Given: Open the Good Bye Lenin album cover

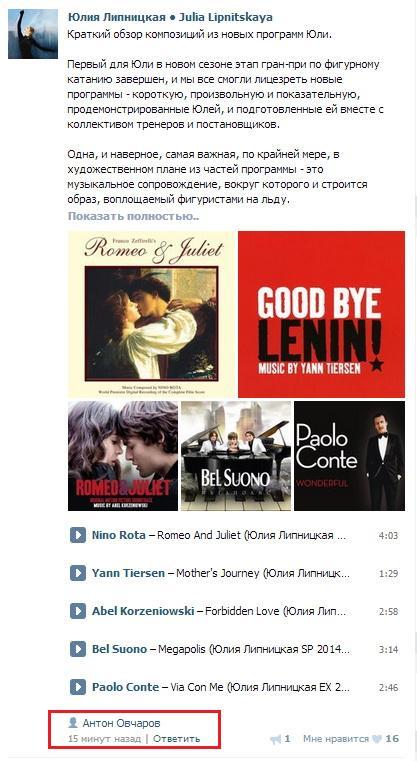Looking at the screenshot, I should 321,314.
